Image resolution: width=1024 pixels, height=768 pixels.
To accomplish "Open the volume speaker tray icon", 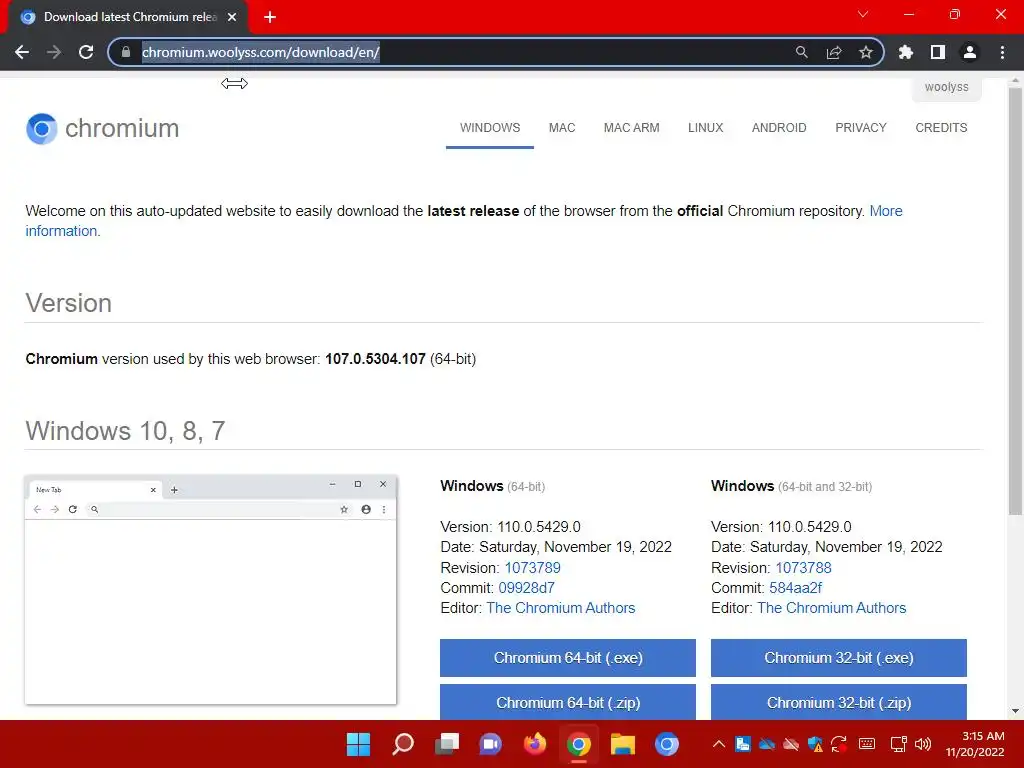I will click(923, 744).
